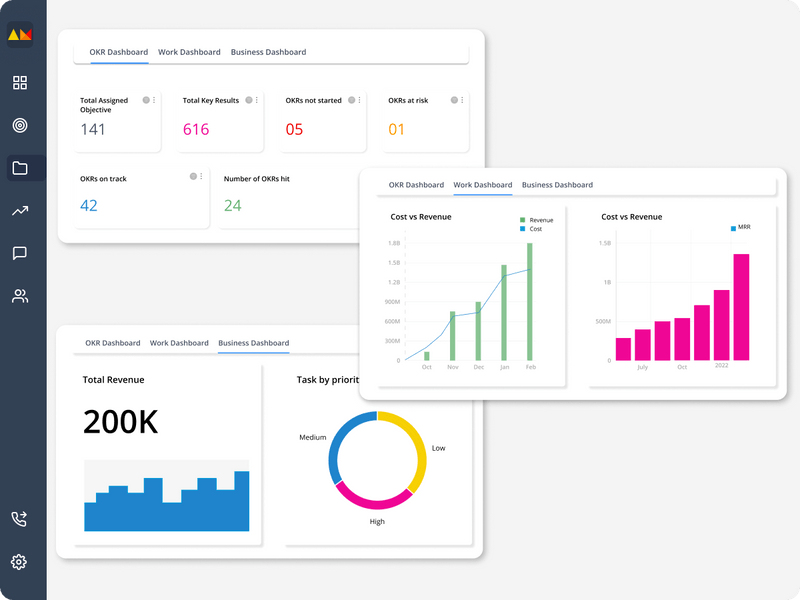Image resolution: width=800 pixels, height=600 pixels.
Task: Open the settings gear in sidebar
Action: (19, 562)
